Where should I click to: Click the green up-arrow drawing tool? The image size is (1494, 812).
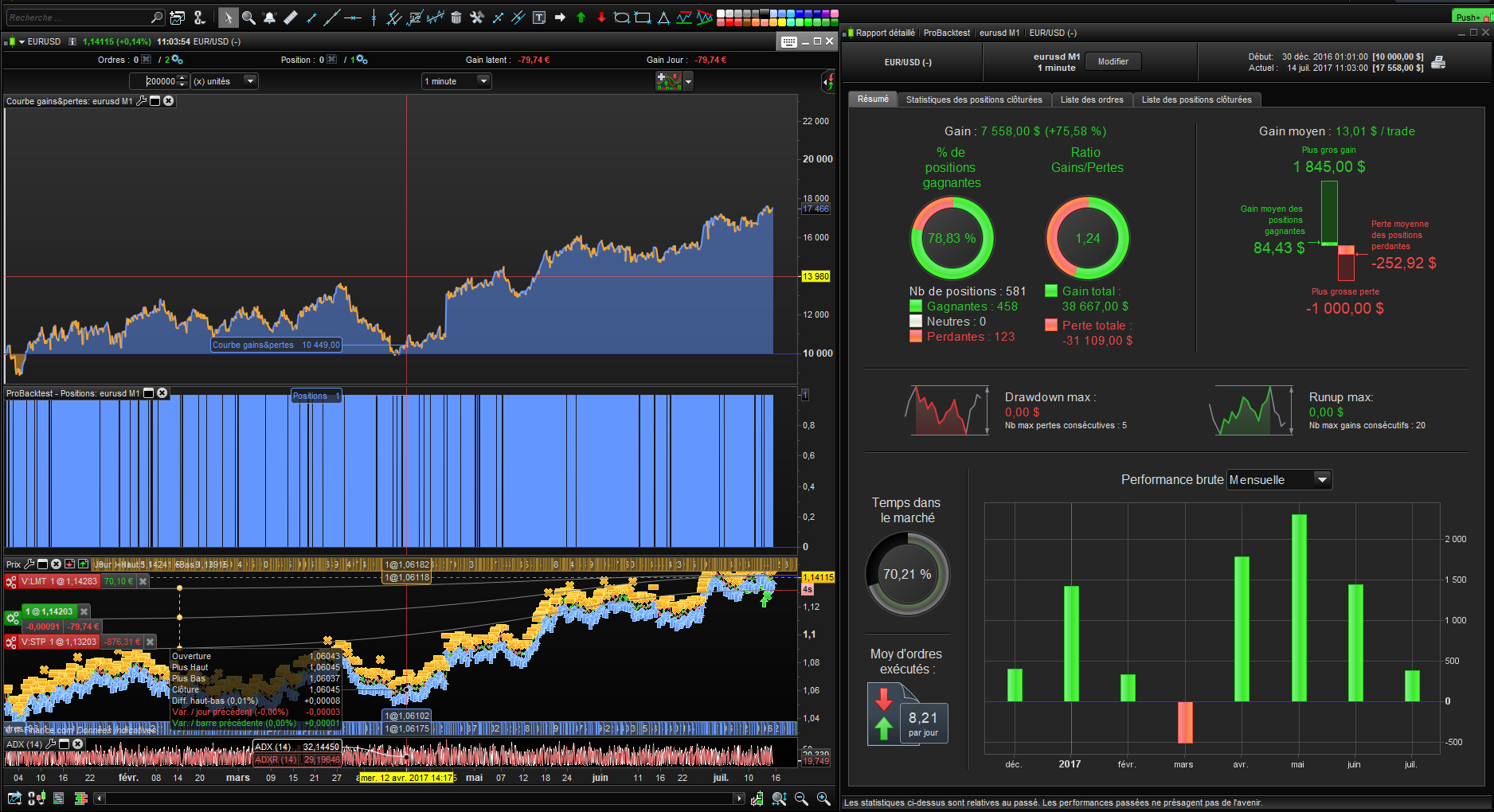tap(581, 18)
